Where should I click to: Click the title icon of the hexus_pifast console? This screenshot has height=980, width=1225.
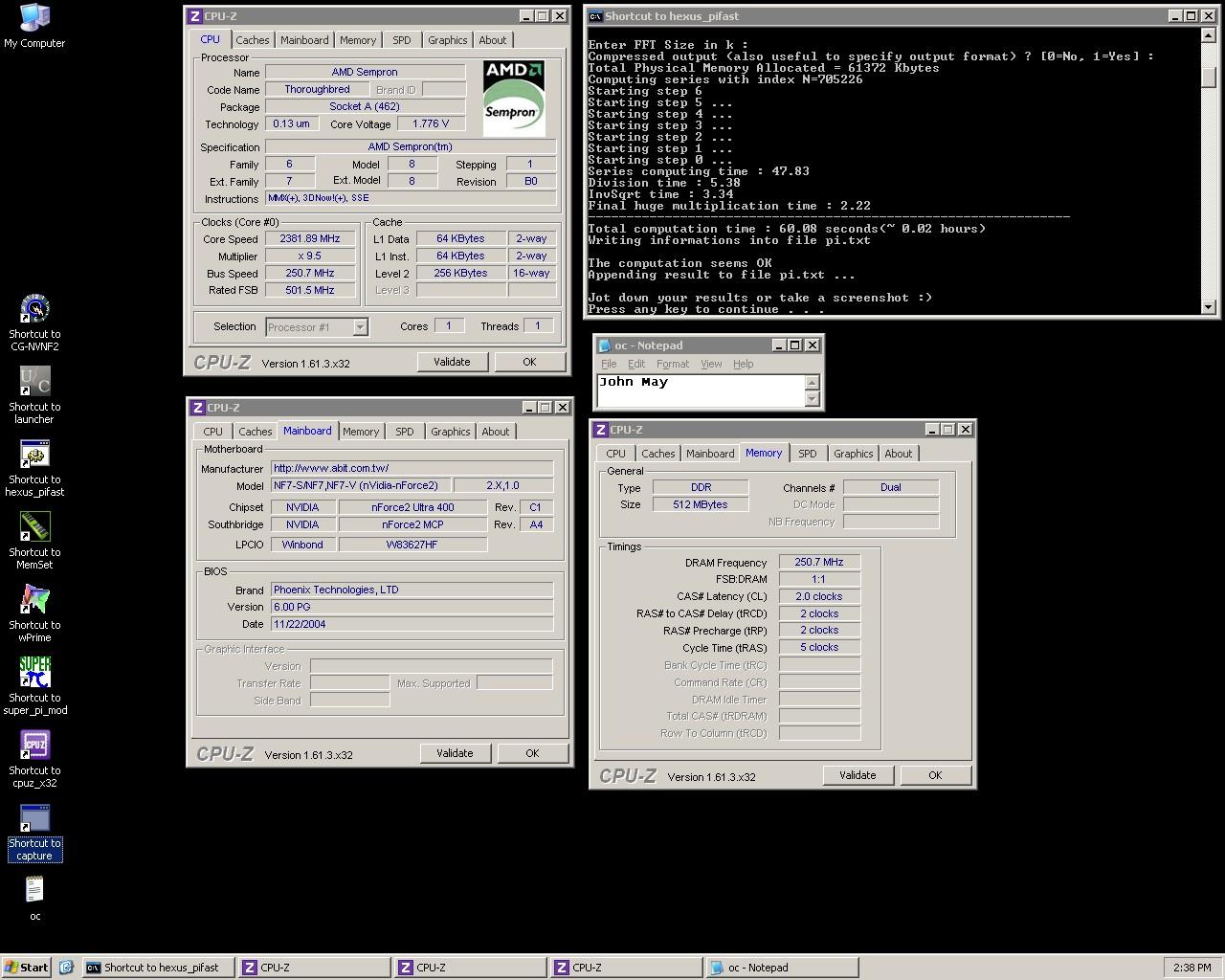(x=595, y=15)
